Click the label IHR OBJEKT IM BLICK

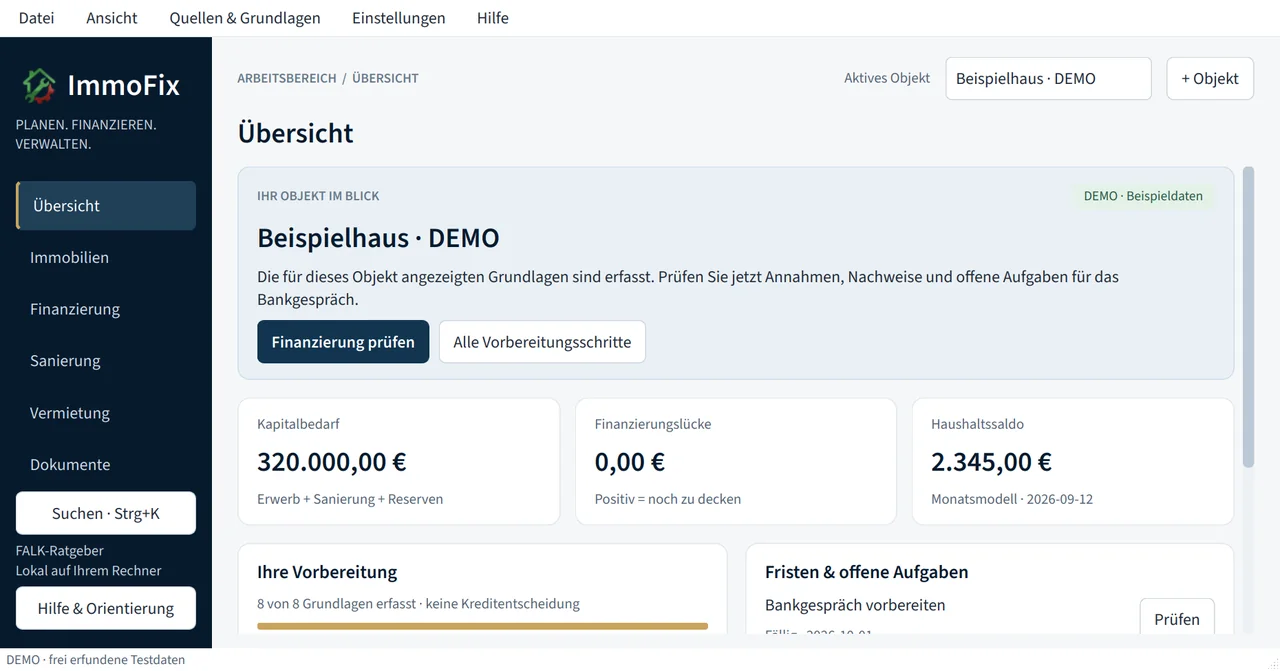pyautogui.click(x=318, y=196)
